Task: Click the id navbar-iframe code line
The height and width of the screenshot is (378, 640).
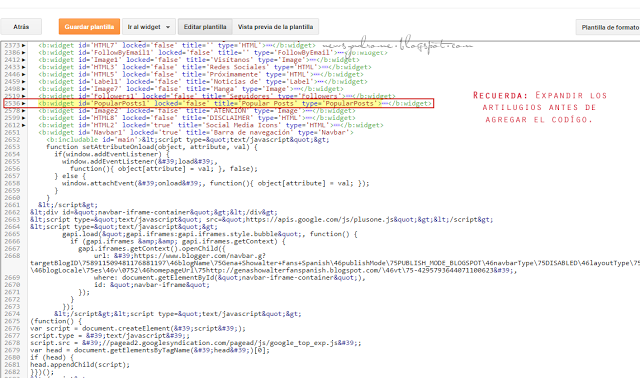Action: coord(152,285)
